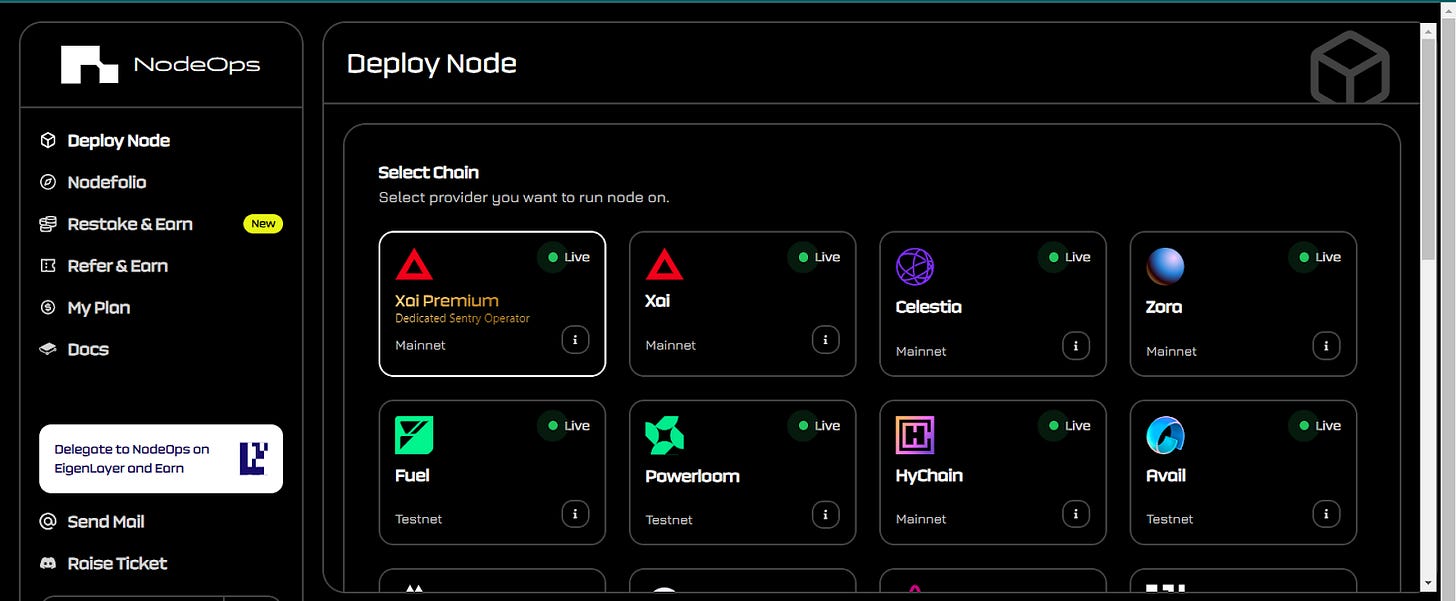Click the Deploy Node cube icon in sidebar
This screenshot has height=601, width=1456.
[x=47, y=141]
